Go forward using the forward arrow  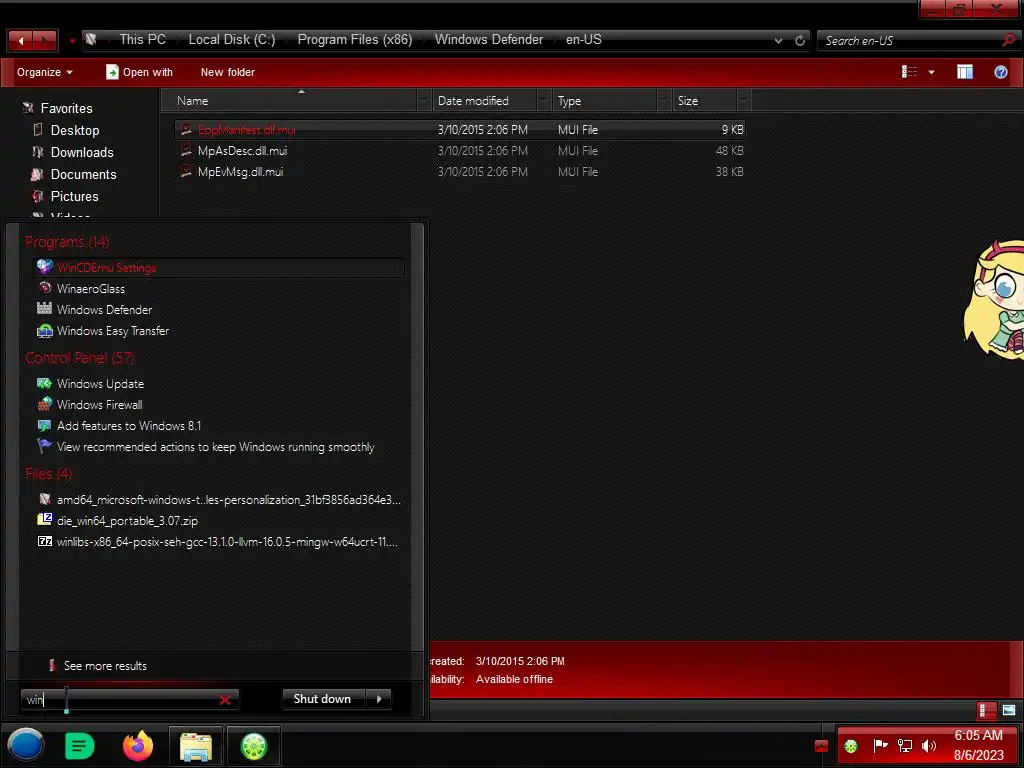click(x=44, y=40)
